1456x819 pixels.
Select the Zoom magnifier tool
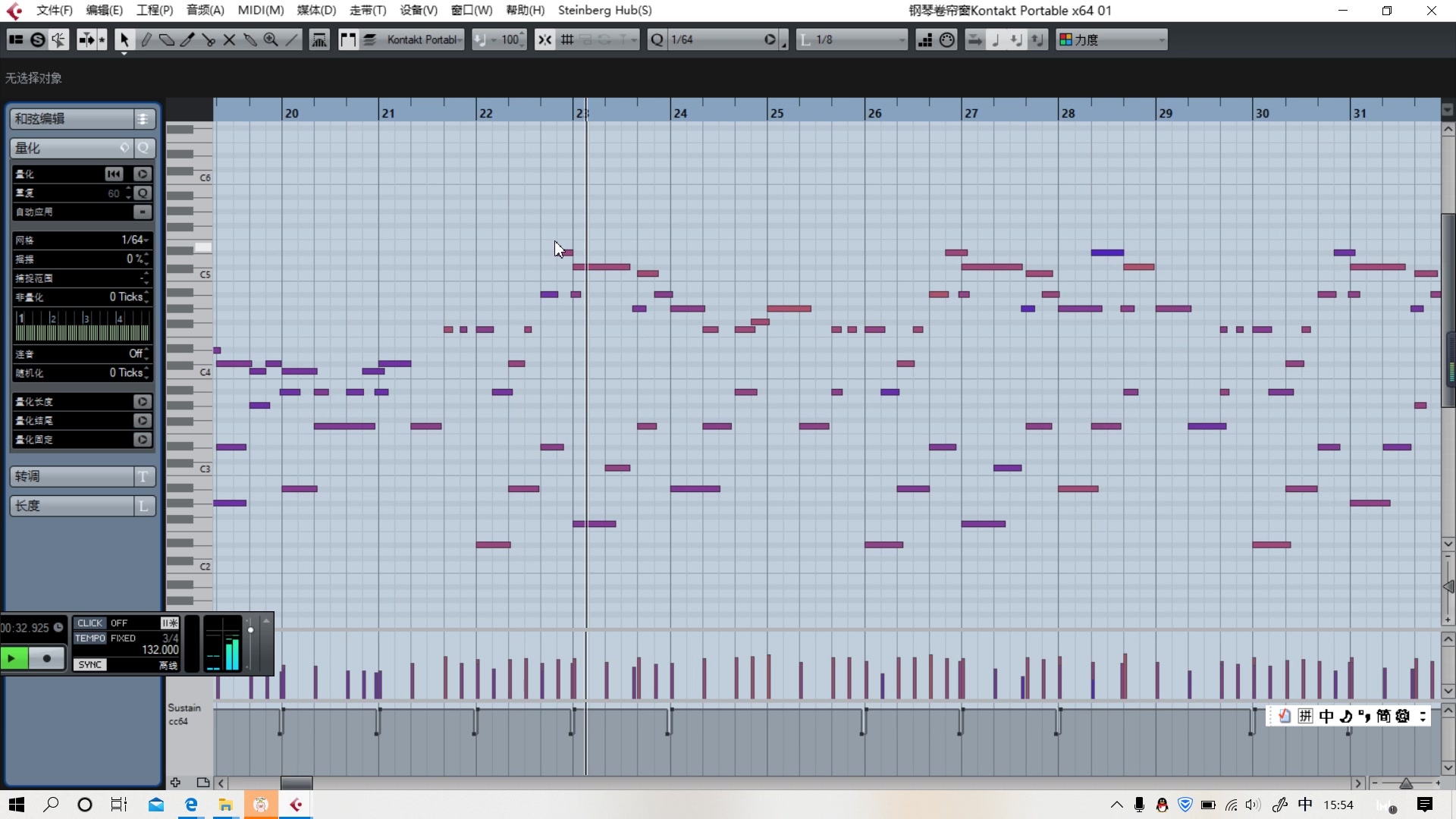coord(271,40)
